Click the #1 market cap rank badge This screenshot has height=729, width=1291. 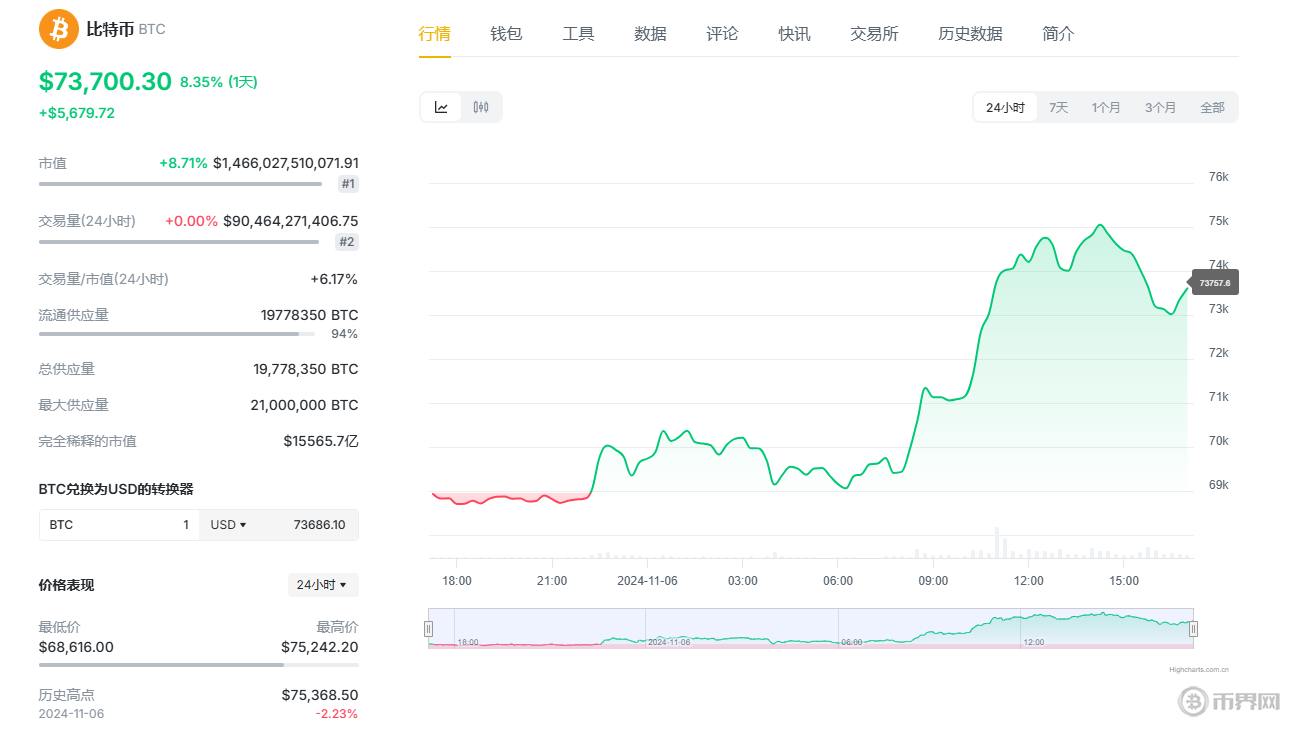pyautogui.click(x=347, y=183)
